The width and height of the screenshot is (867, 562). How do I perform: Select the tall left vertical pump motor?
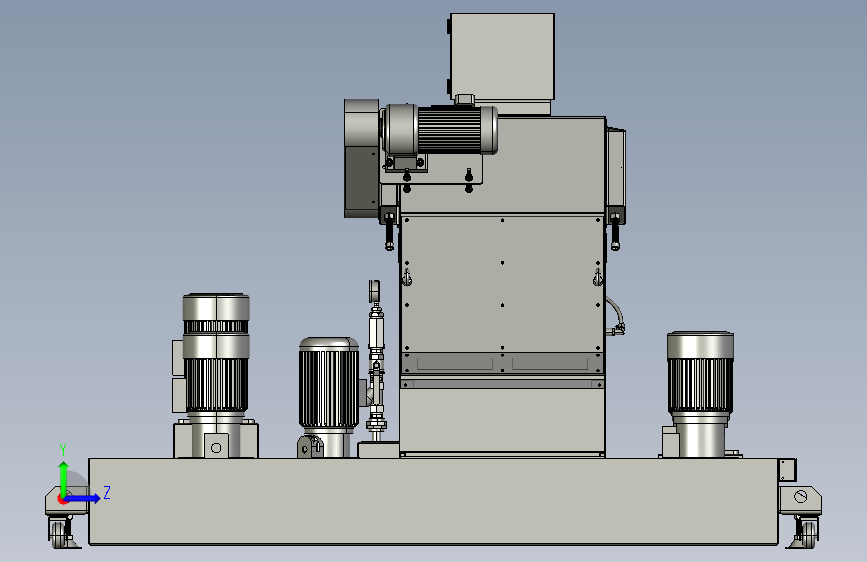(x=216, y=354)
